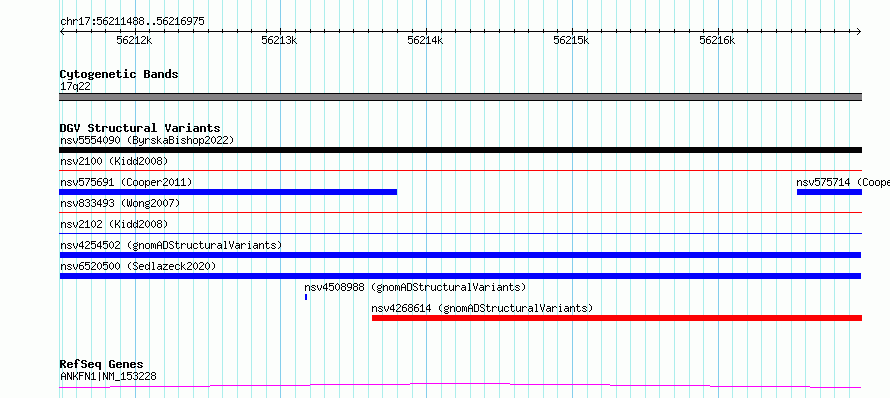
Task: Open the nsv575714 variant label
Action: click(x=843, y=182)
